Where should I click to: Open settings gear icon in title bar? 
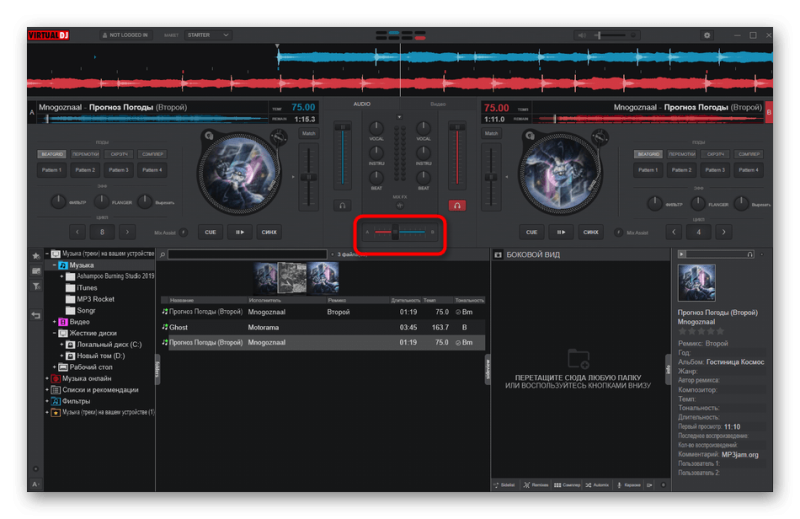(x=707, y=35)
